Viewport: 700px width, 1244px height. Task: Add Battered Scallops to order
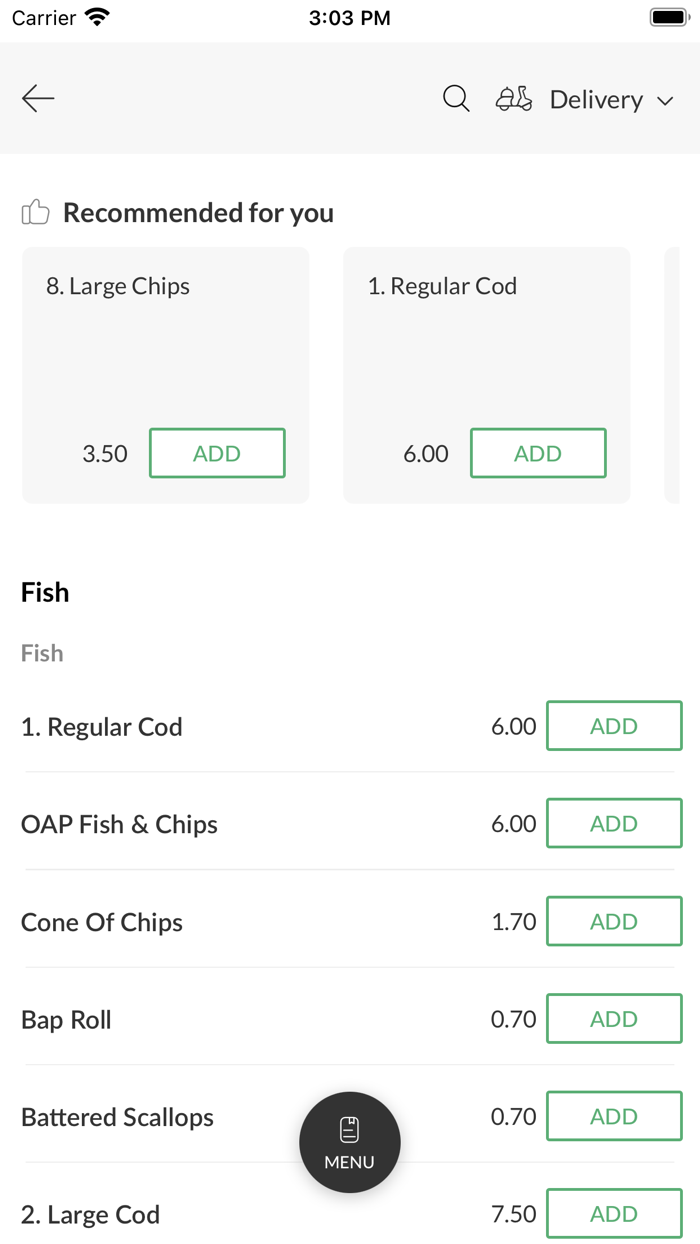613,1116
